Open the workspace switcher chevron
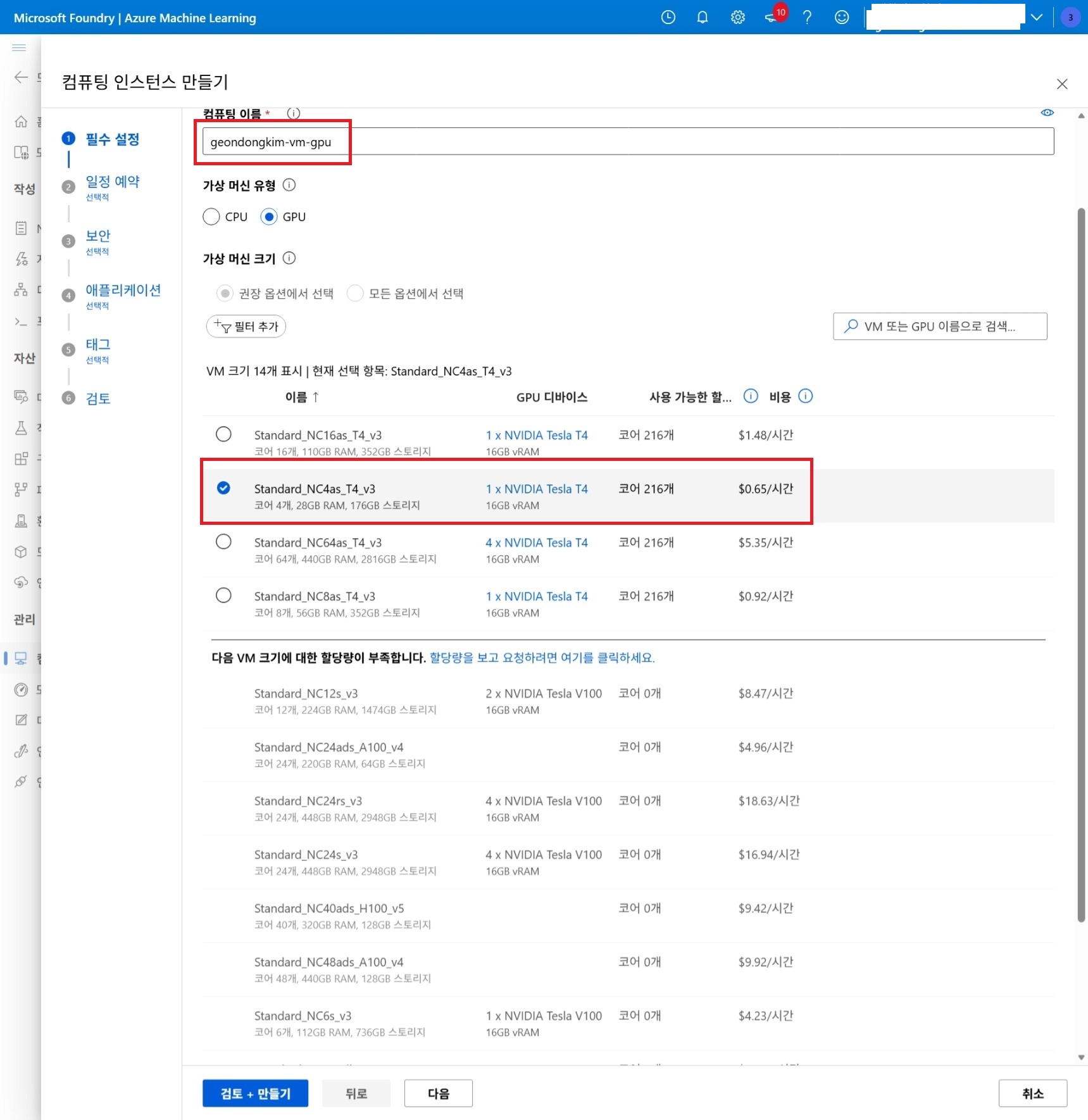 [x=1037, y=17]
